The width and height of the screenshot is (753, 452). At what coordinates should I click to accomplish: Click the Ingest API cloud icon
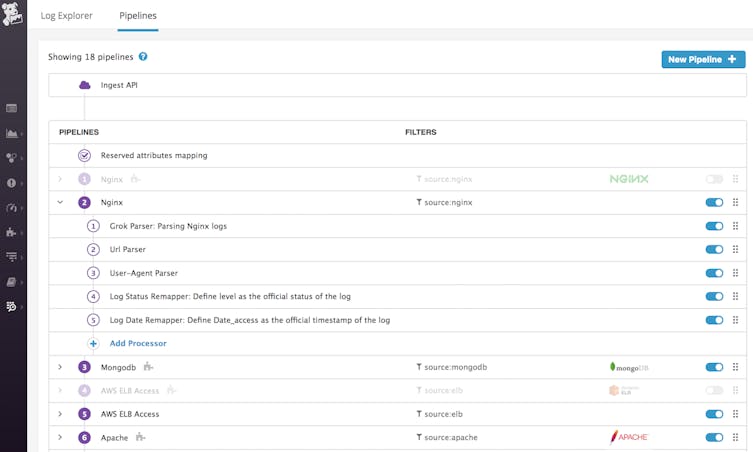tap(85, 85)
